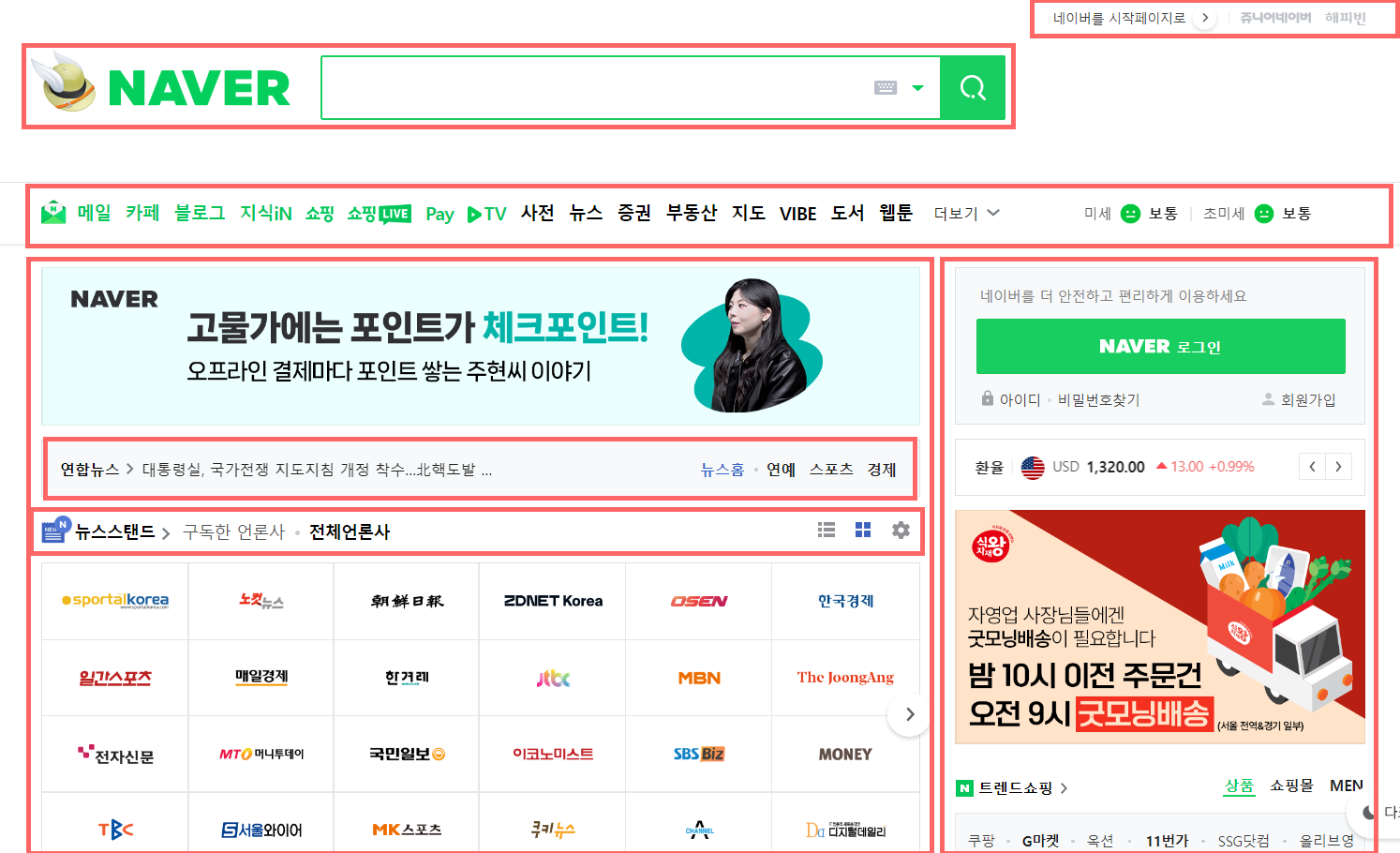Screen dimensions: 1400x853
Task: Open 뉴스 navigation link
Action: tap(586, 213)
